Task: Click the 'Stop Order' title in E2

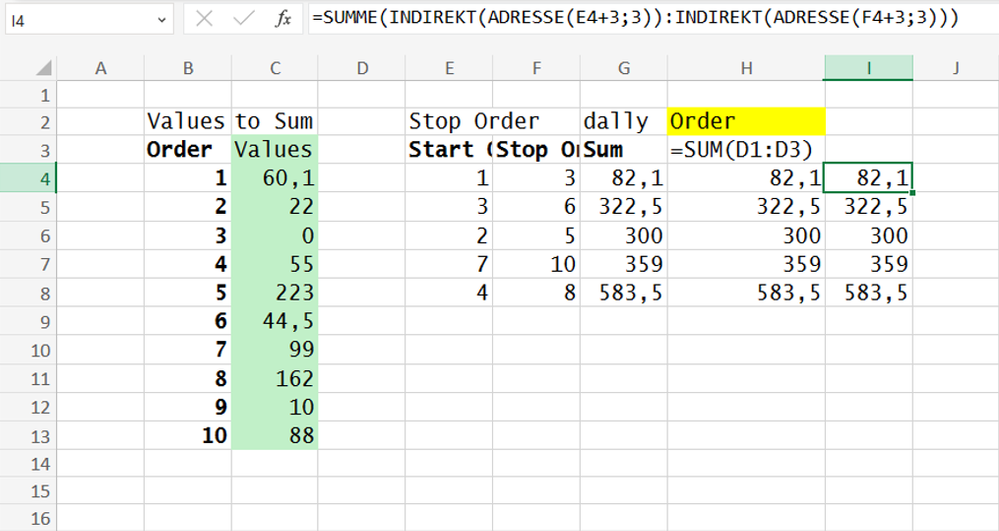Action: 473,121
